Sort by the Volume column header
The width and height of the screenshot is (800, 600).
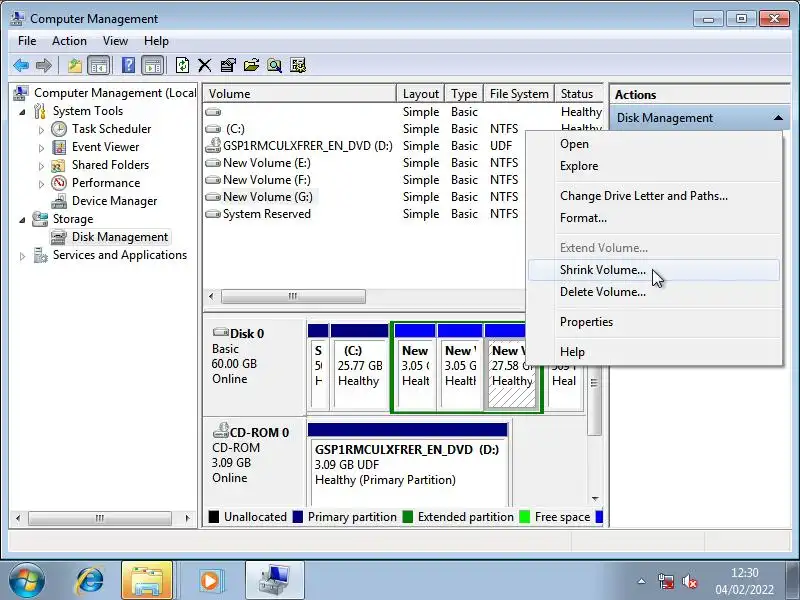[300, 94]
